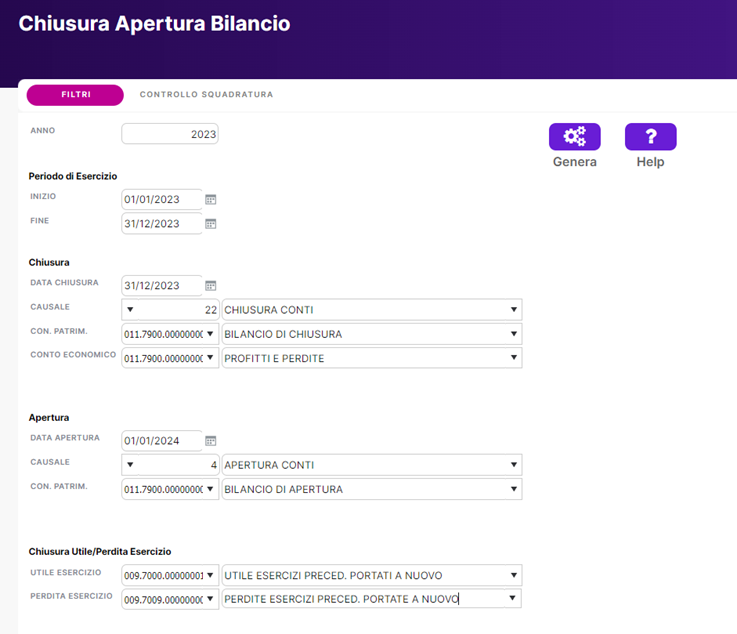Click the Chiusura Apertura Bilancio title
737x634 pixels.
[154, 23]
